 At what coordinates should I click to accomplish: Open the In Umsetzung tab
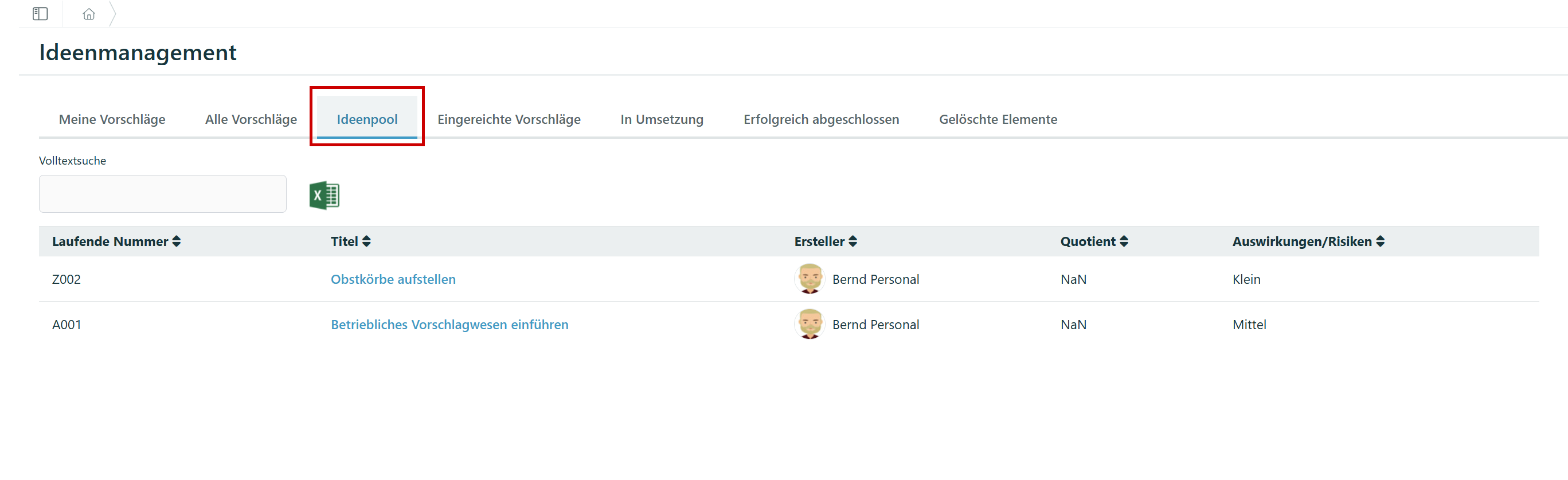tap(662, 119)
